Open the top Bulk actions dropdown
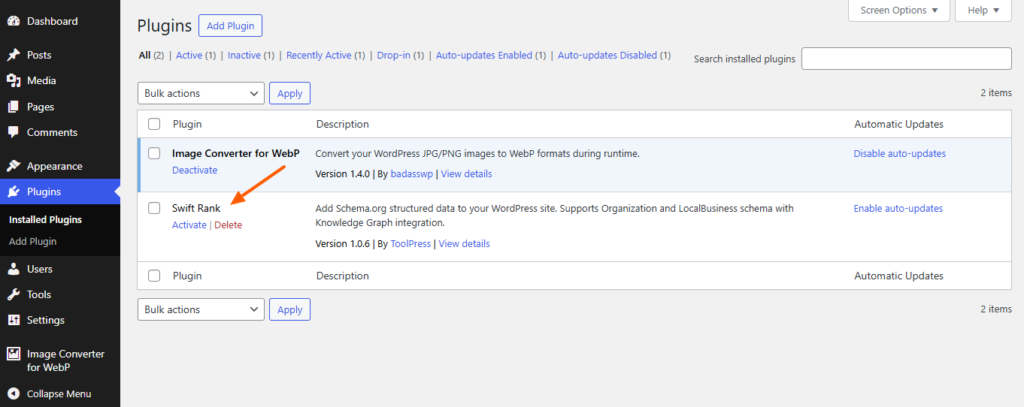This screenshot has height=407, width=1024. 201,93
